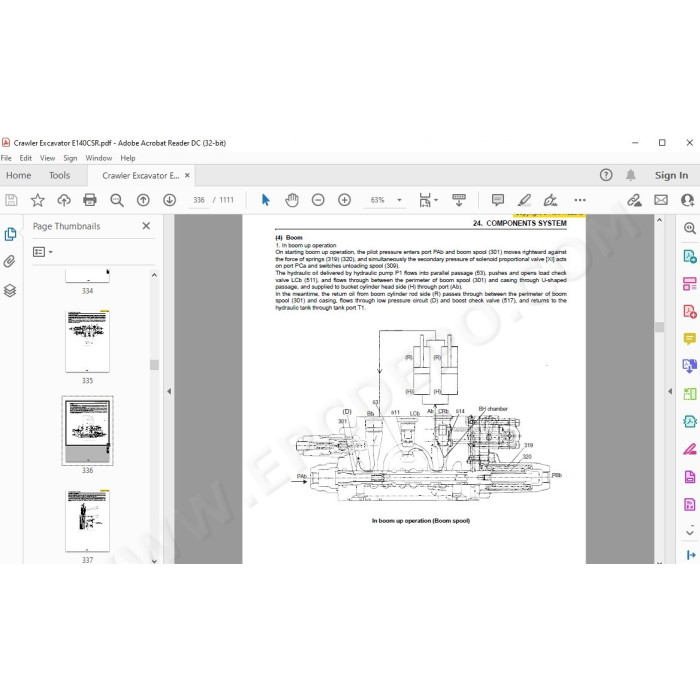Show more right pane tools chevron

point(690,533)
